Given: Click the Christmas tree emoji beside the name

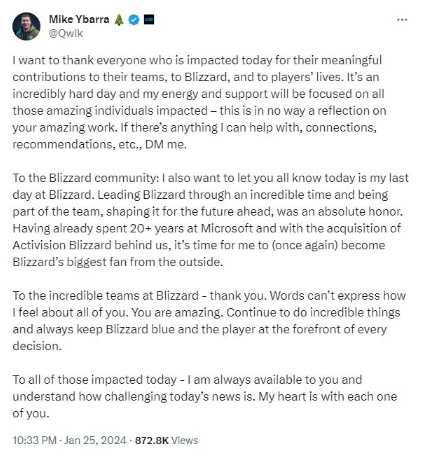Looking at the screenshot, I should [119, 20].
